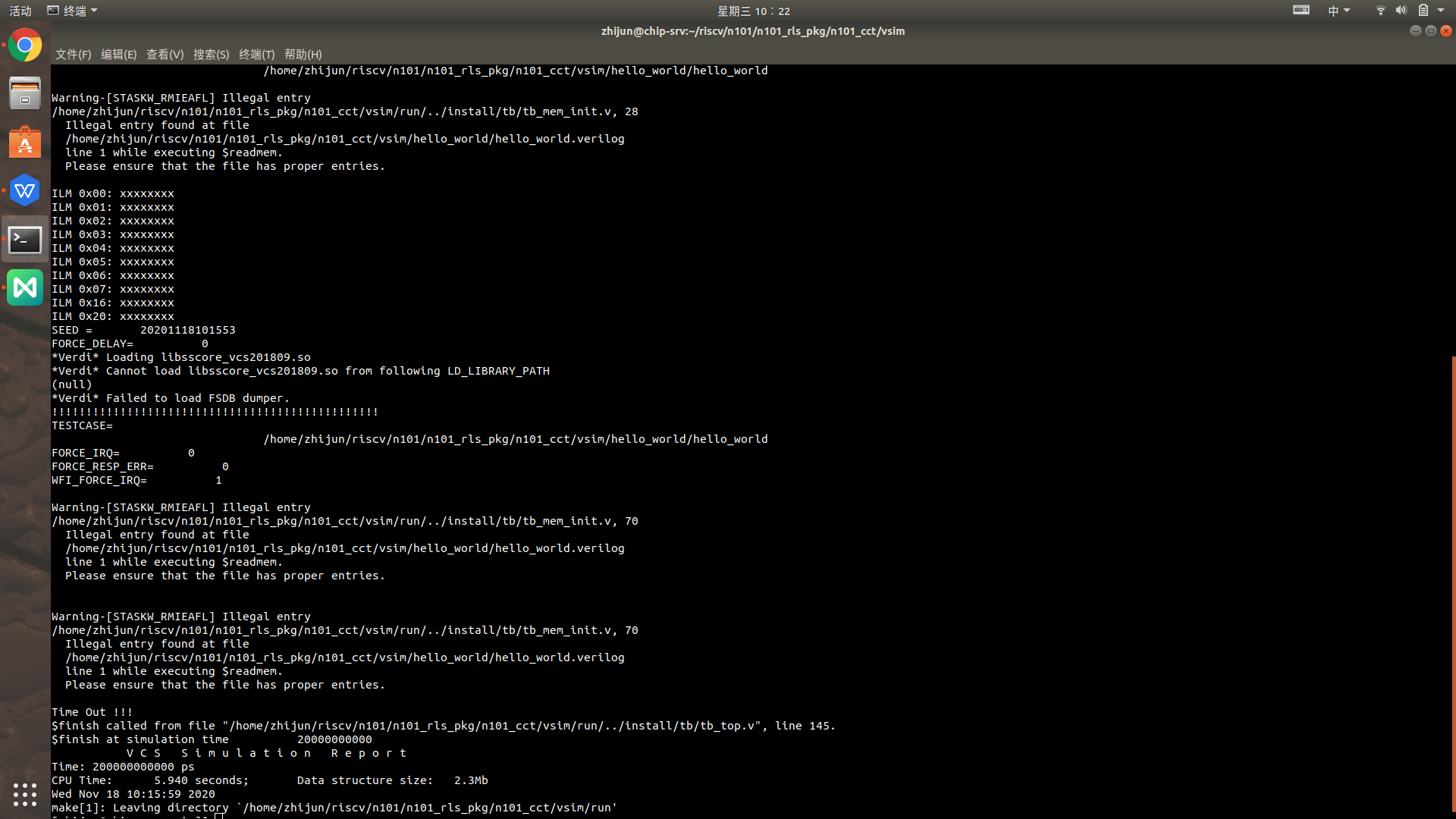1456x819 pixels.
Task: Open the green N application dock icon
Action: [25, 287]
